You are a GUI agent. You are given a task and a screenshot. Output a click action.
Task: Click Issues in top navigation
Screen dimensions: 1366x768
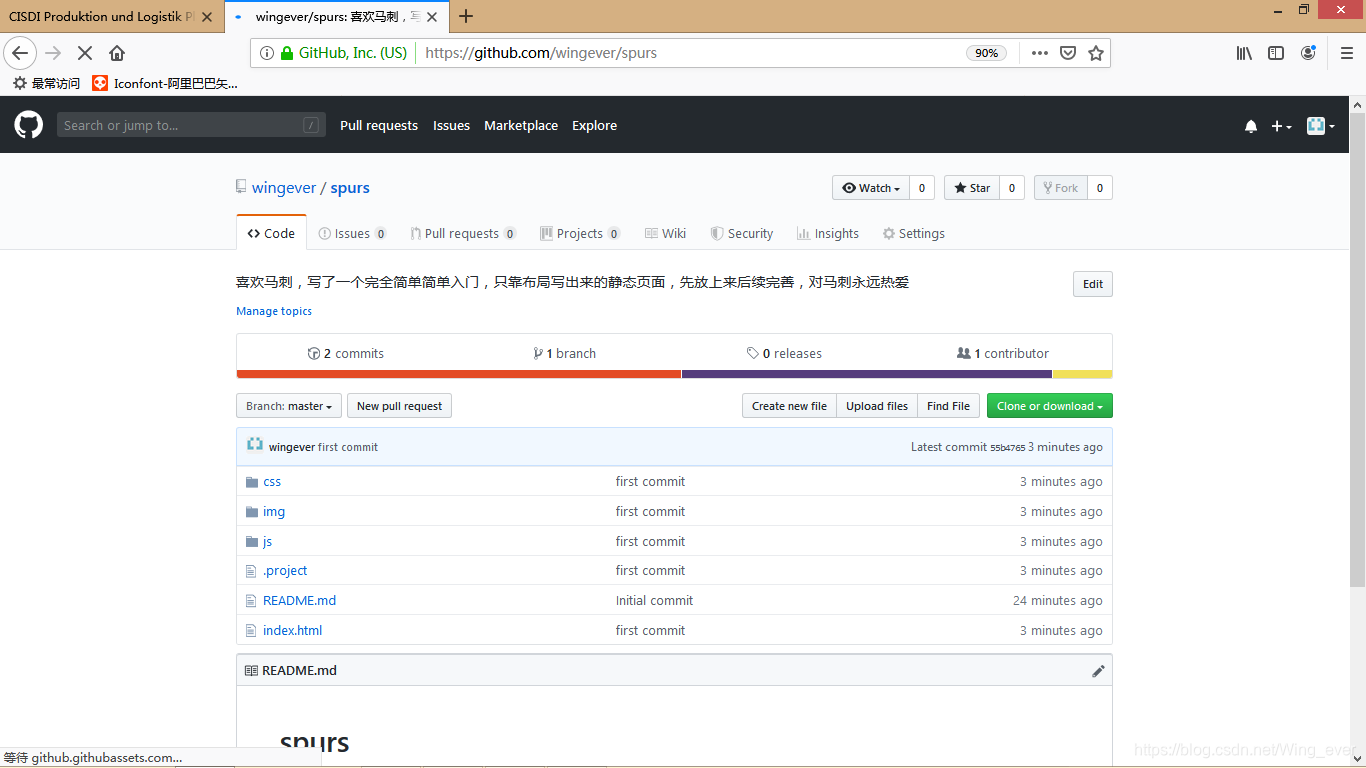coord(451,125)
